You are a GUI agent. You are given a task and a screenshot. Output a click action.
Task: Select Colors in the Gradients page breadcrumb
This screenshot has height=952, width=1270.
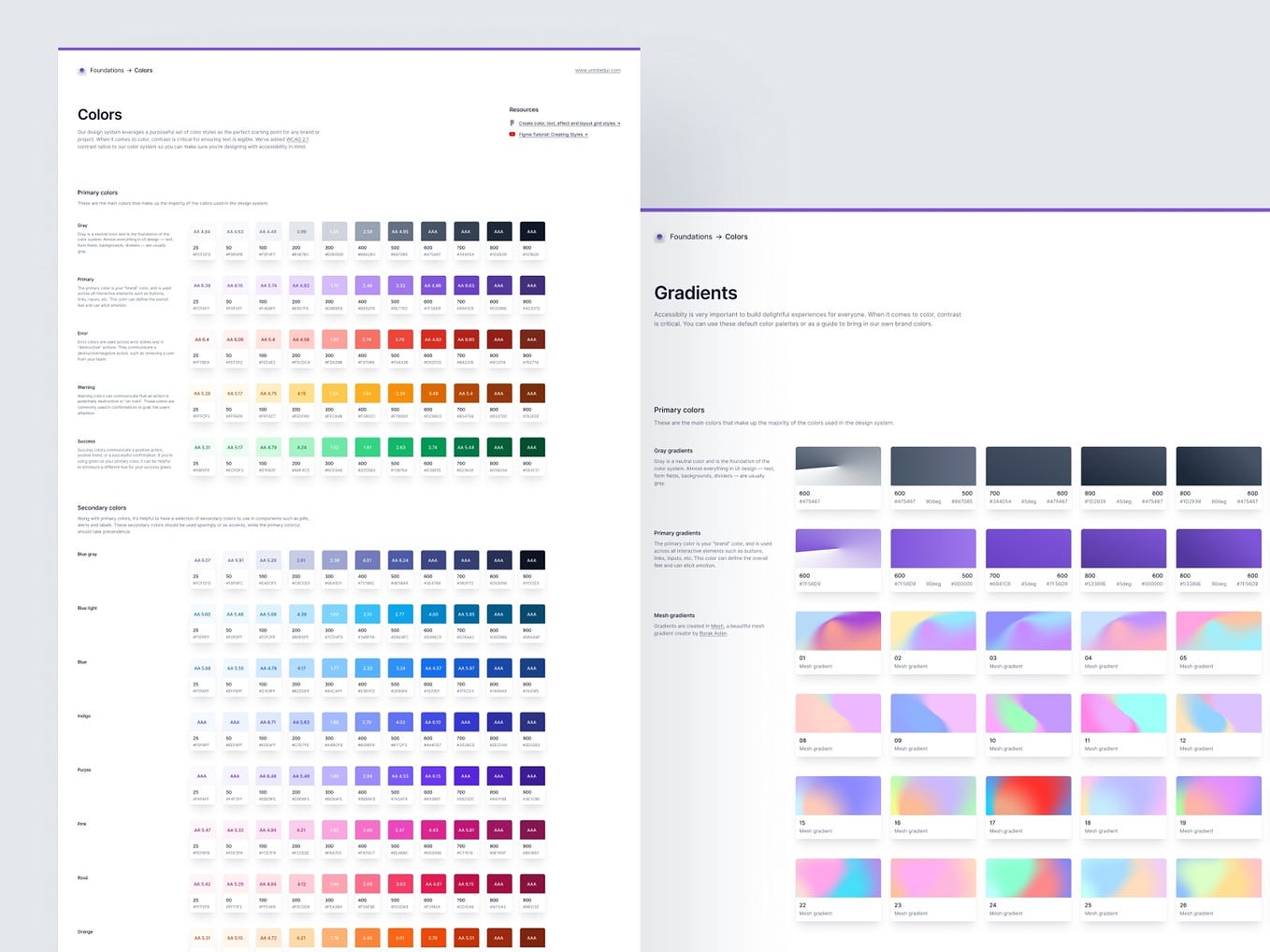(x=737, y=237)
